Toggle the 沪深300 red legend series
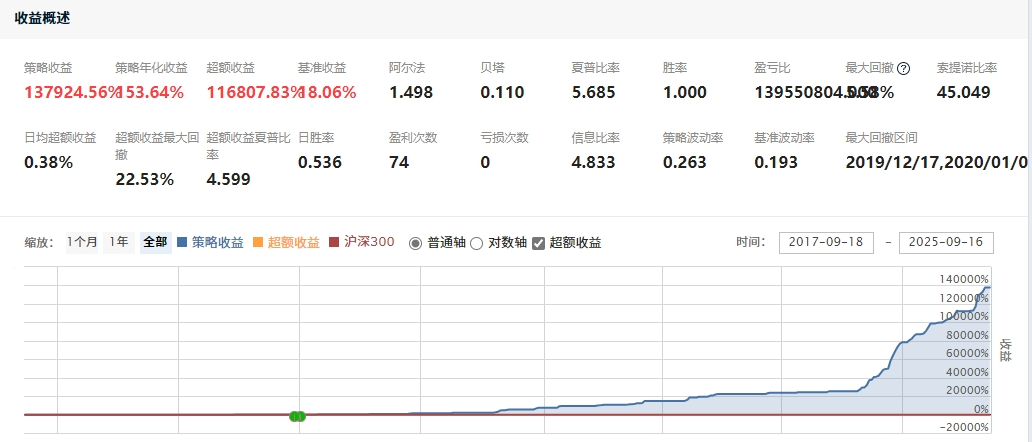1032x442 pixels. tap(361, 243)
